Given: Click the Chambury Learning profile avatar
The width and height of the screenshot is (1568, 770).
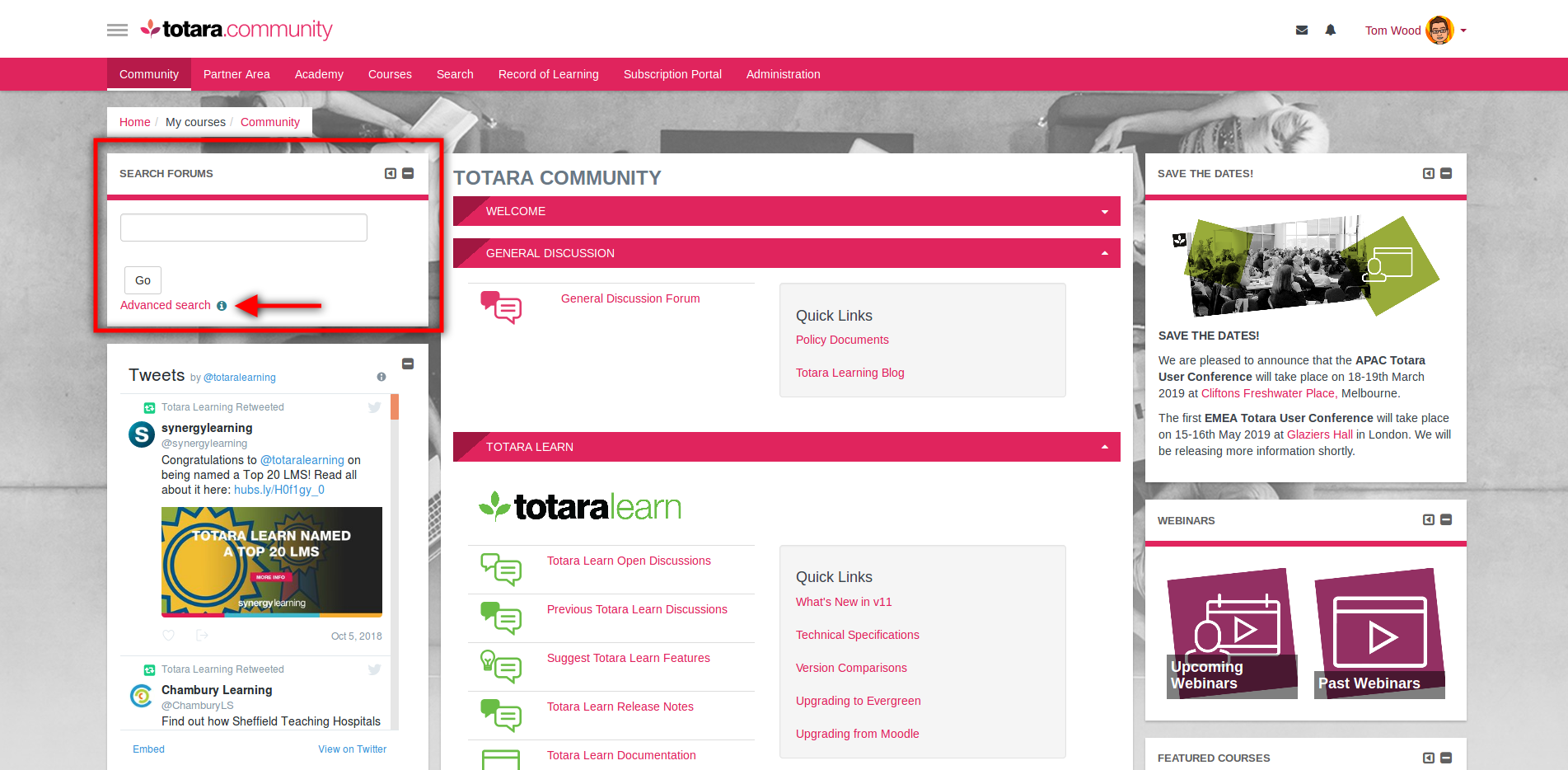Looking at the screenshot, I should click(142, 697).
